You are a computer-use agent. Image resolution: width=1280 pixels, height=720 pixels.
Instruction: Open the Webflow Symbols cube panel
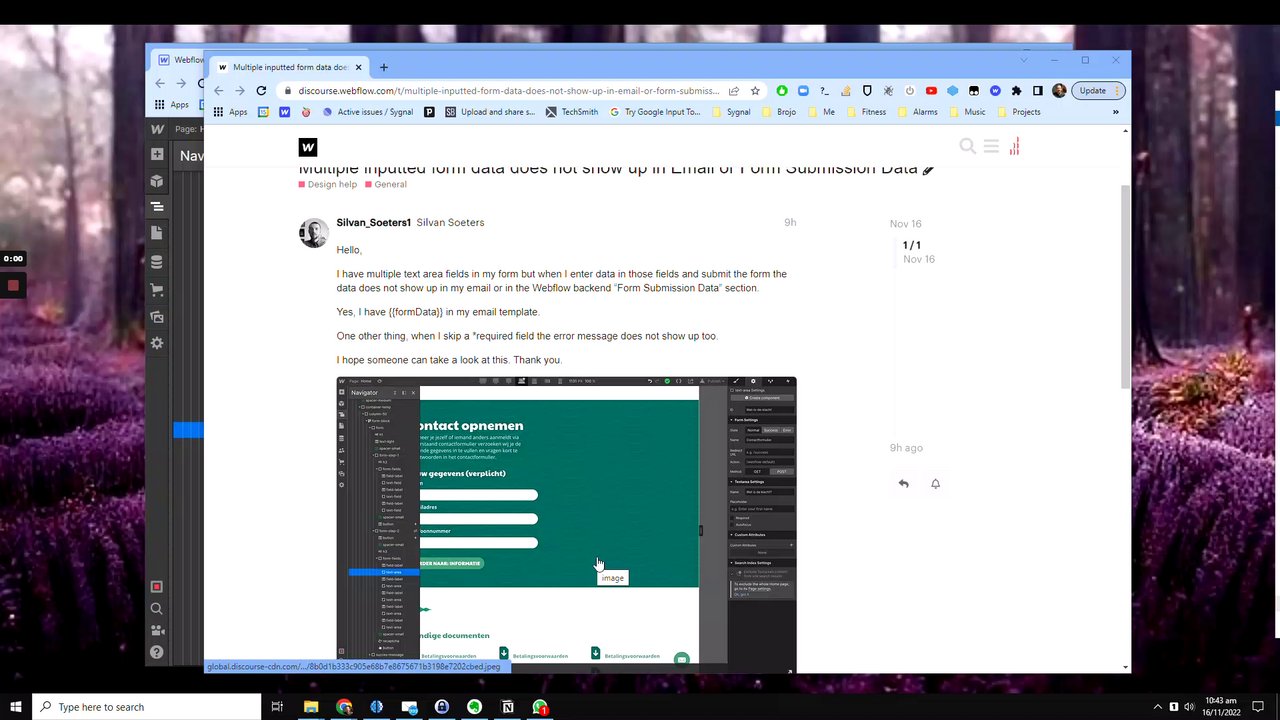tap(157, 181)
